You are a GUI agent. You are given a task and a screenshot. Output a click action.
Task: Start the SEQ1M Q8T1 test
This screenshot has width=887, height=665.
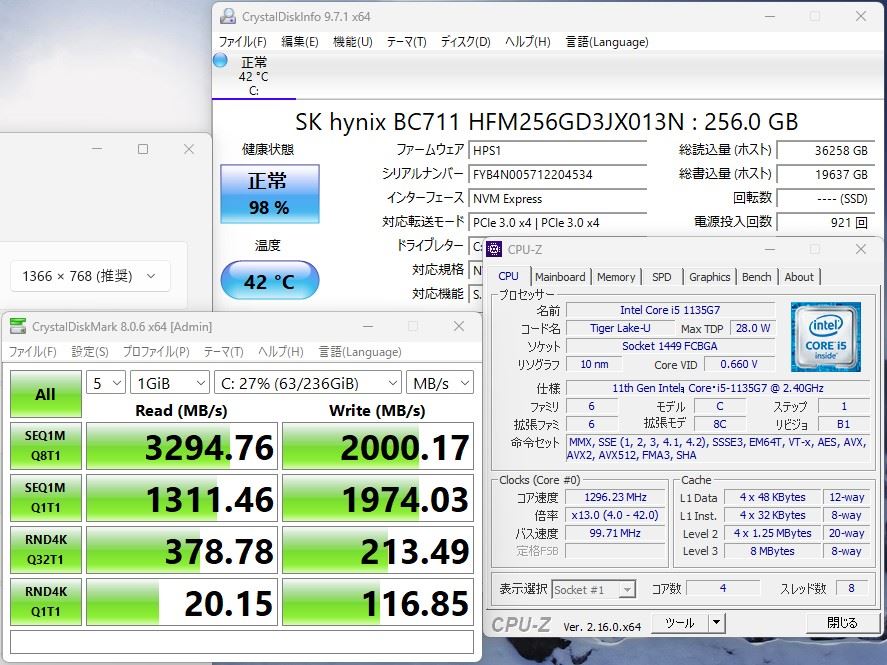pyautogui.click(x=45, y=447)
